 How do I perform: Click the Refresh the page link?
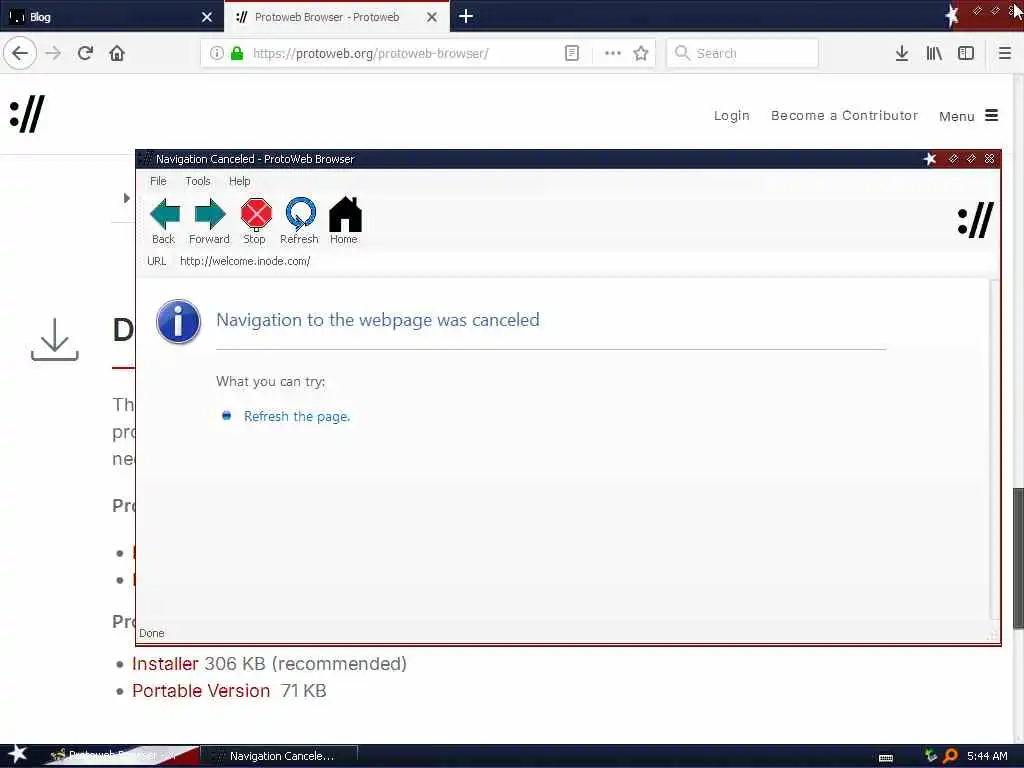pos(296,416)
